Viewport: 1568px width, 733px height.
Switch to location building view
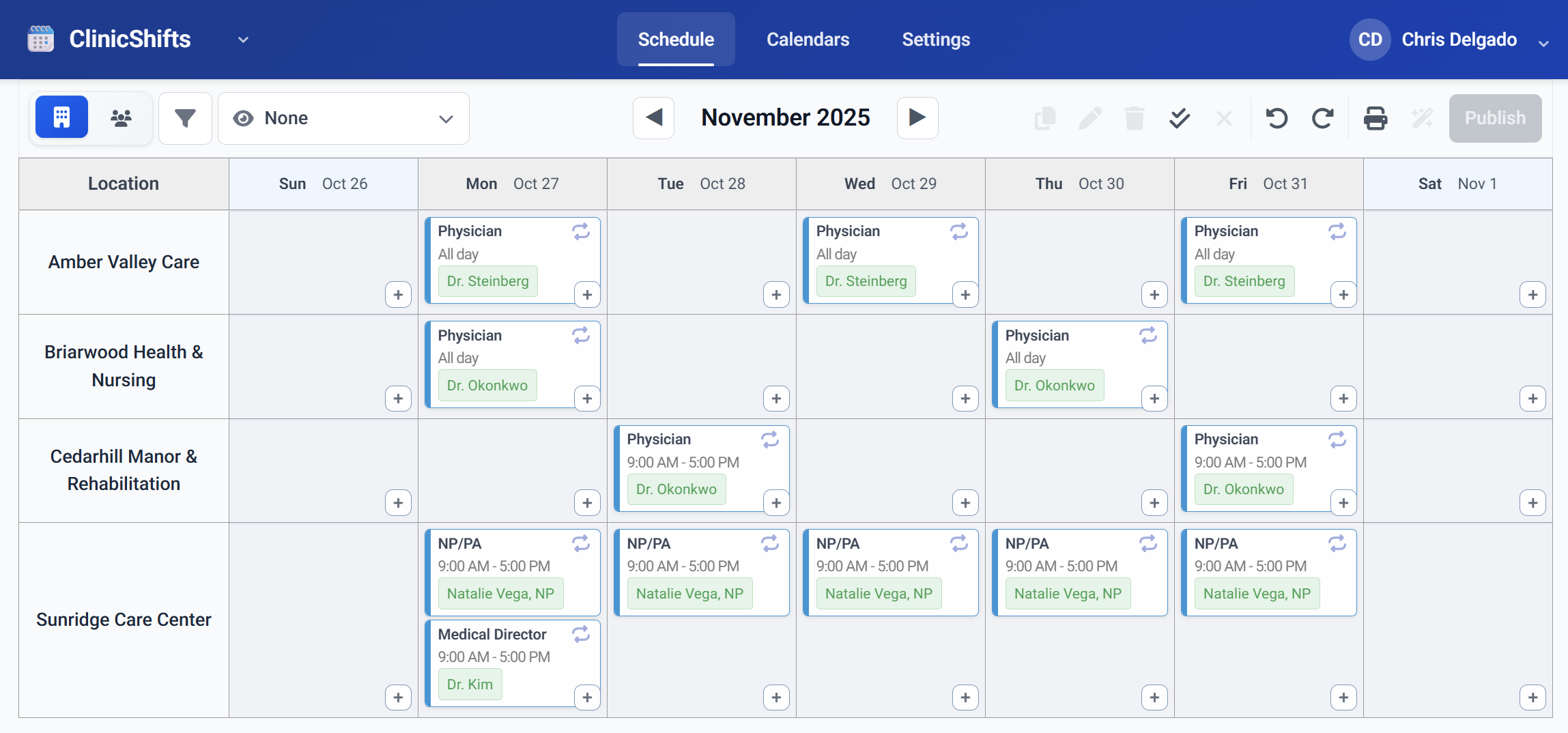[x=61, y=117]
